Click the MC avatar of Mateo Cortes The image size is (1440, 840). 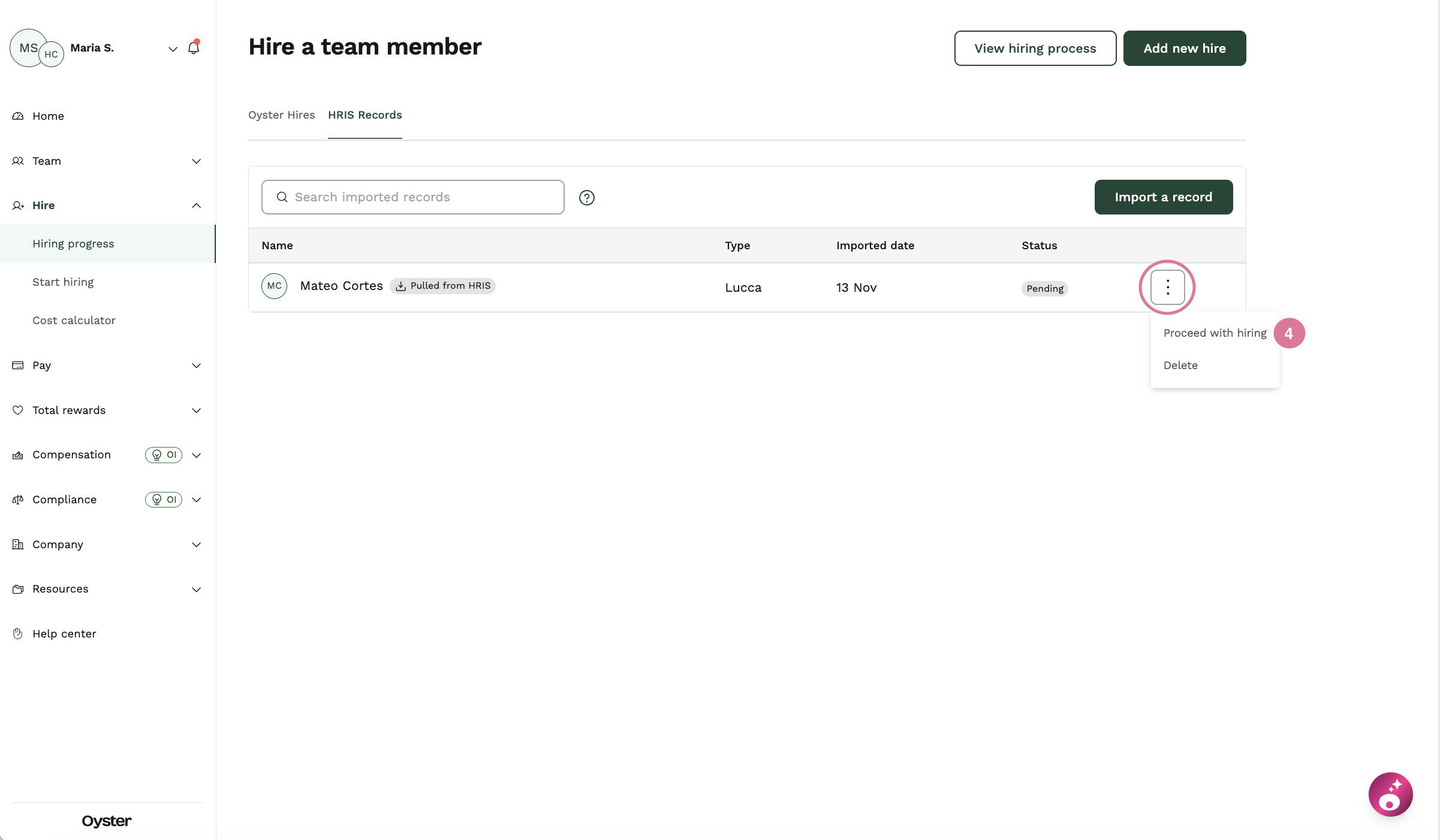pyautogui.click(x=275, y=286)
